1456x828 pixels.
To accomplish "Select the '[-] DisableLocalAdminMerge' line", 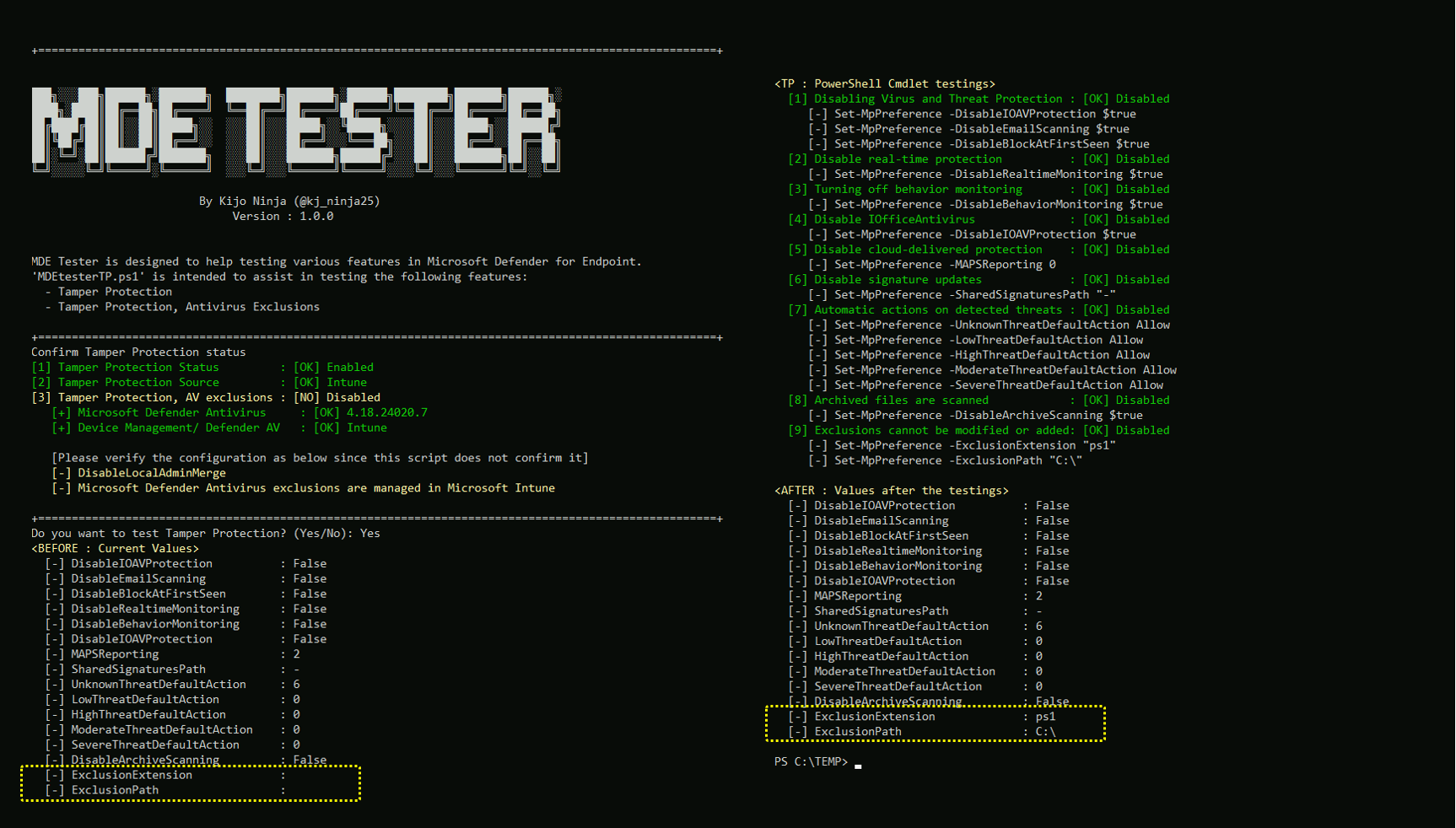I will pyautogui.click(x=138, y=473).
